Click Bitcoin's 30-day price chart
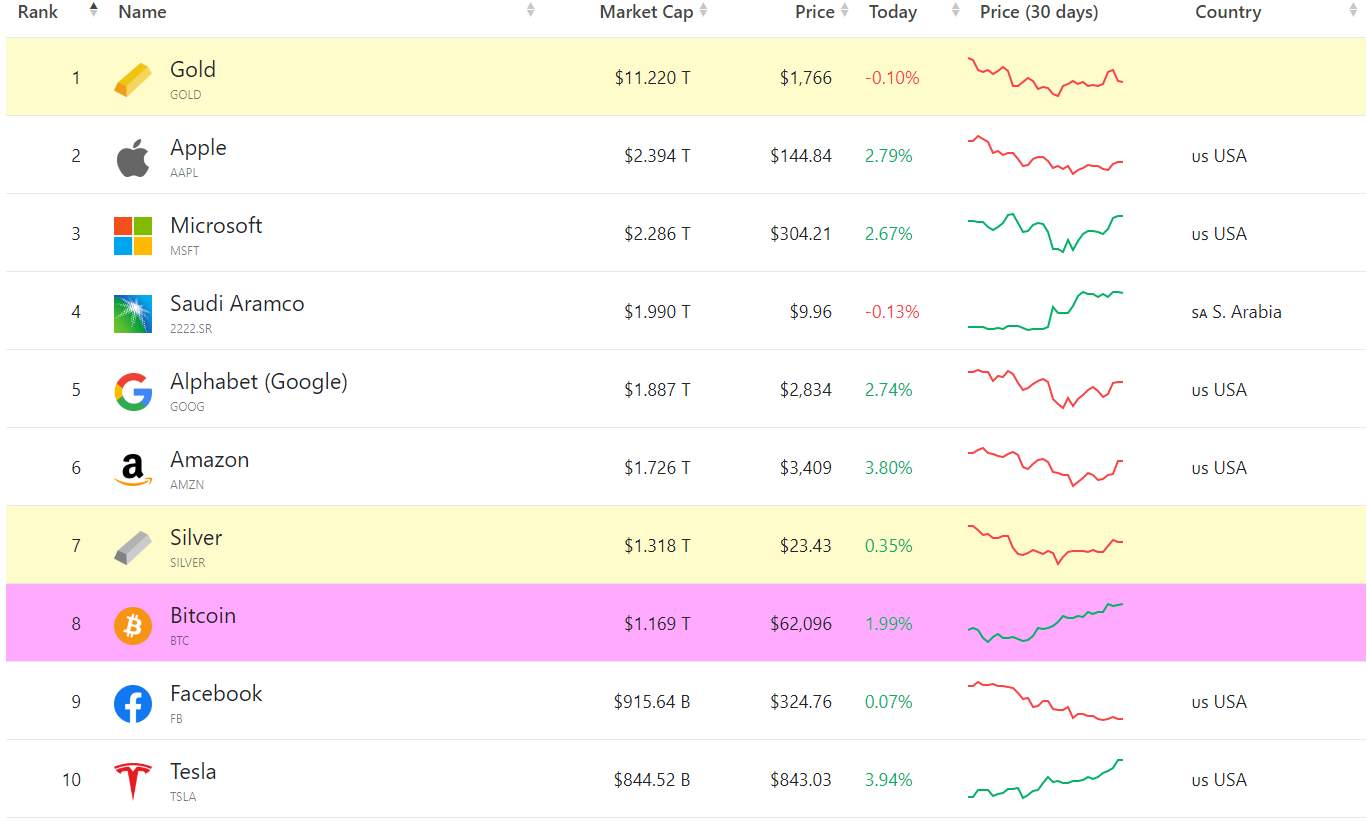This screenshot has height=821, width=1367. [1045, 623]
